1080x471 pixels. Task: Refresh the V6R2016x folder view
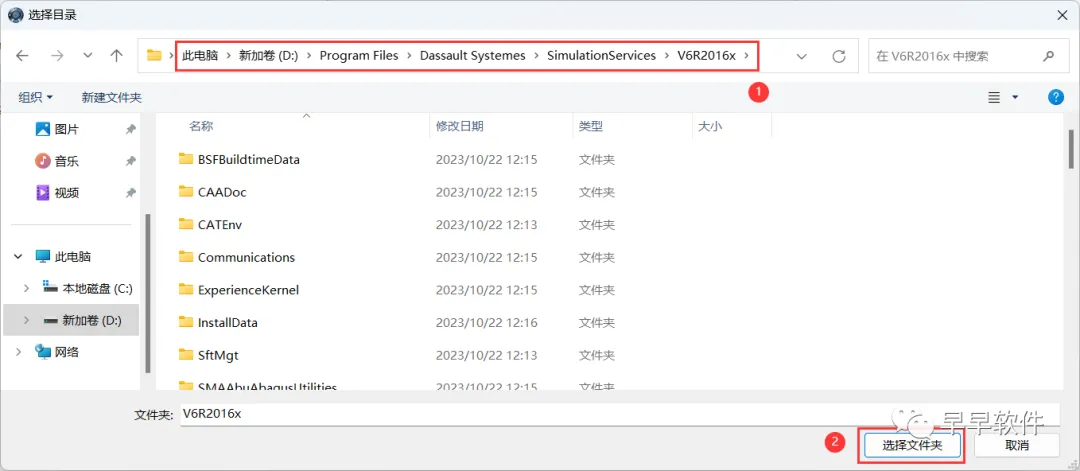pos(838,56)
